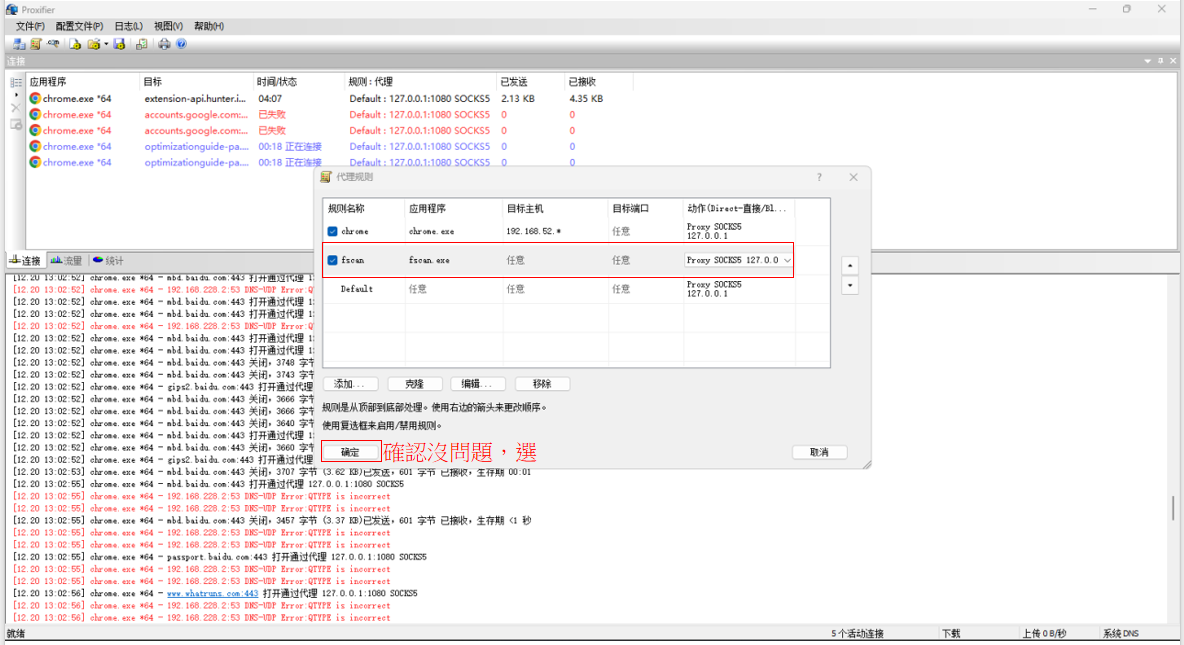
Task: Open profile folder toolbar icon
Action: pos(94,45)
